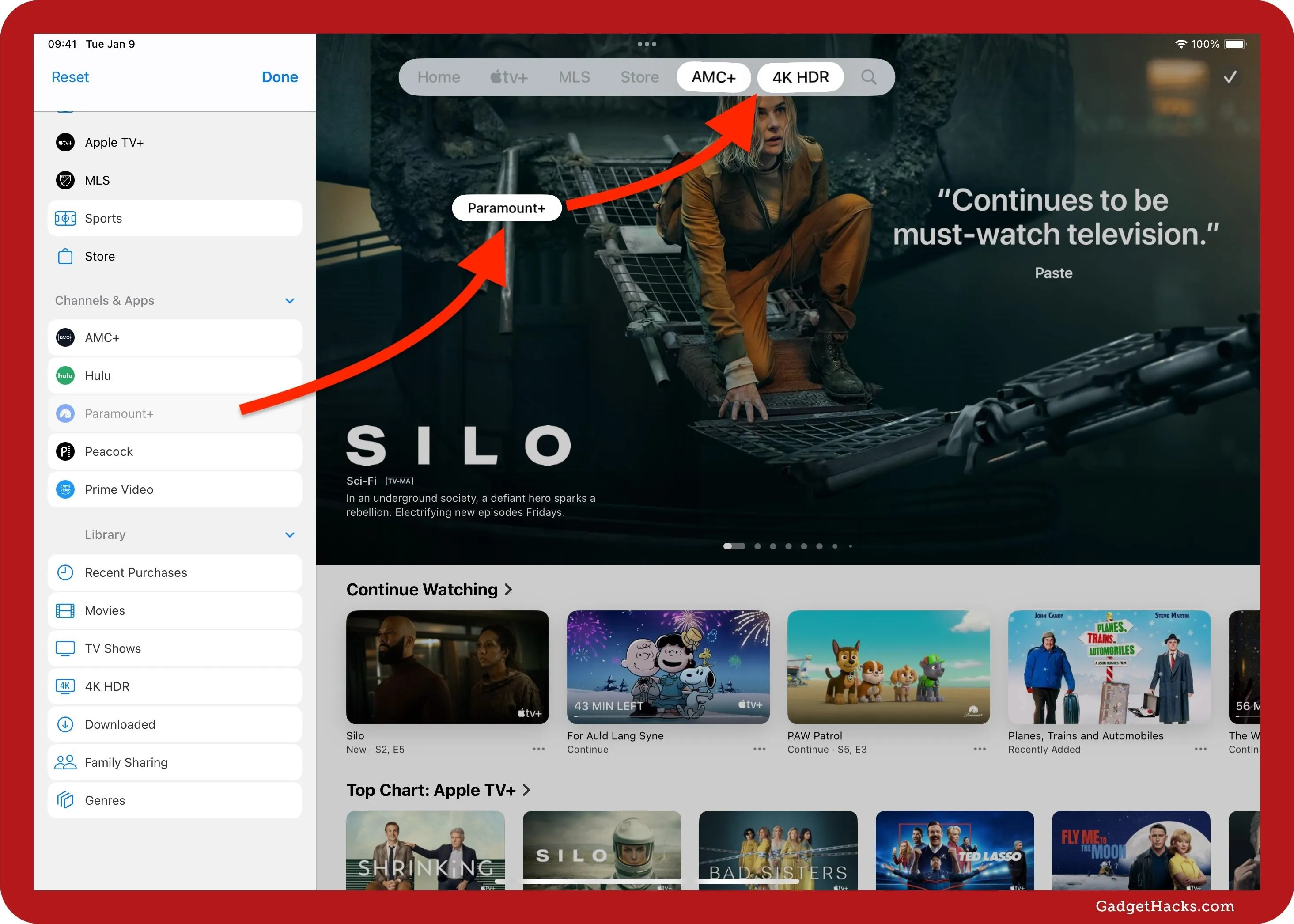Select the MLS shield icon
The width and height of the screenshot is (1294, 924).
[x=65, y=180]
